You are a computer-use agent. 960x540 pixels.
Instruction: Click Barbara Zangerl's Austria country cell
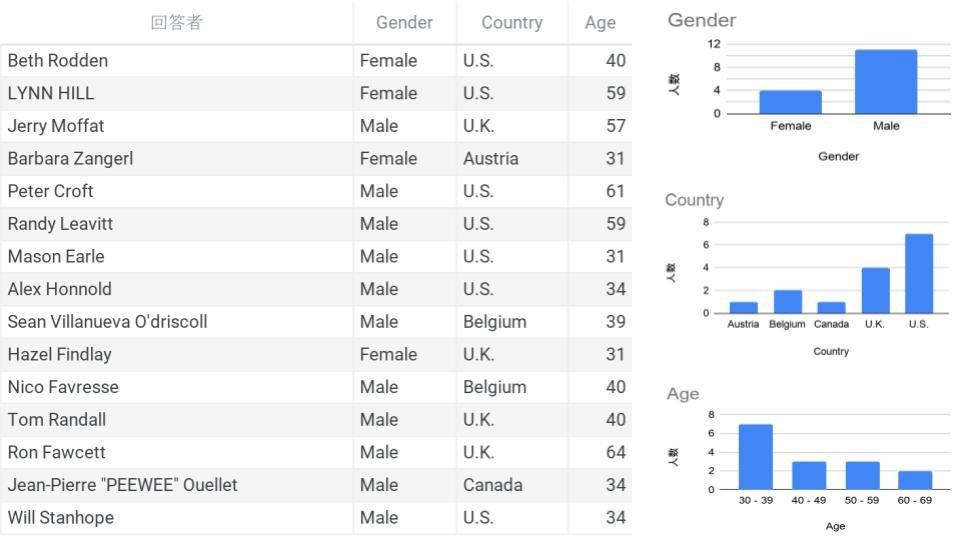tap(490, 158)
